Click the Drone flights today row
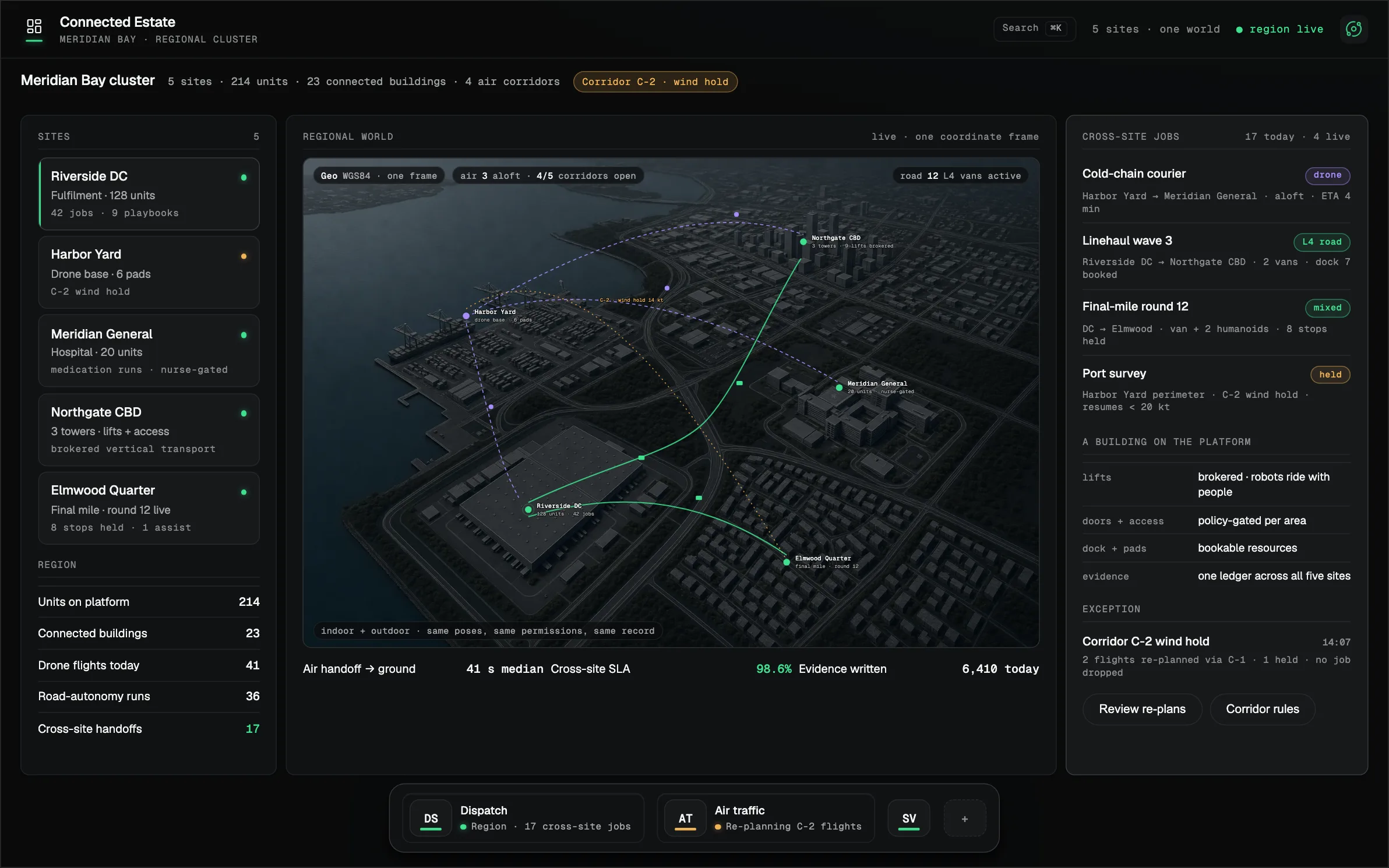Image resolution: width=1389 pixels, height=868 pixels. [149, 665]
